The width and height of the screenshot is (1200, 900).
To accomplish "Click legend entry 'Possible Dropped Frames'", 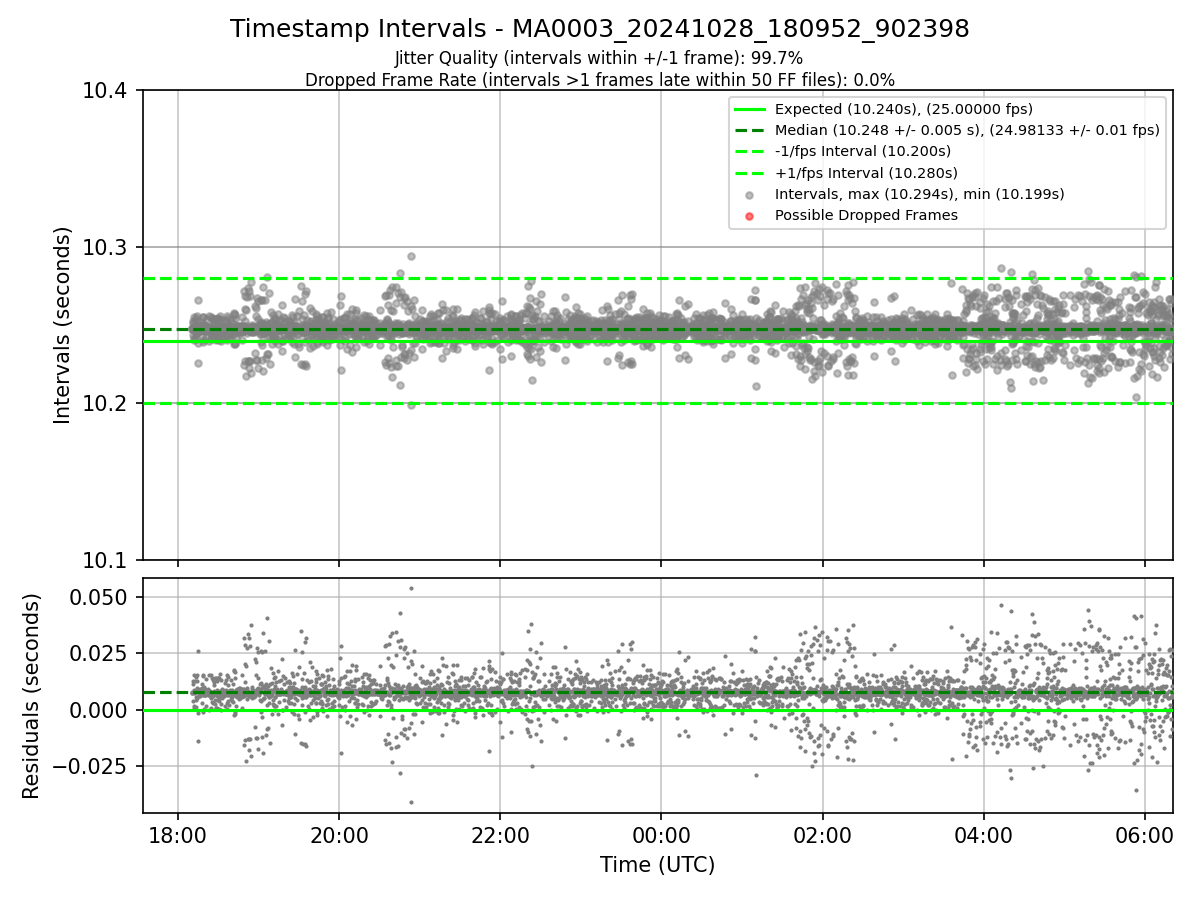I will coord(866,215).
